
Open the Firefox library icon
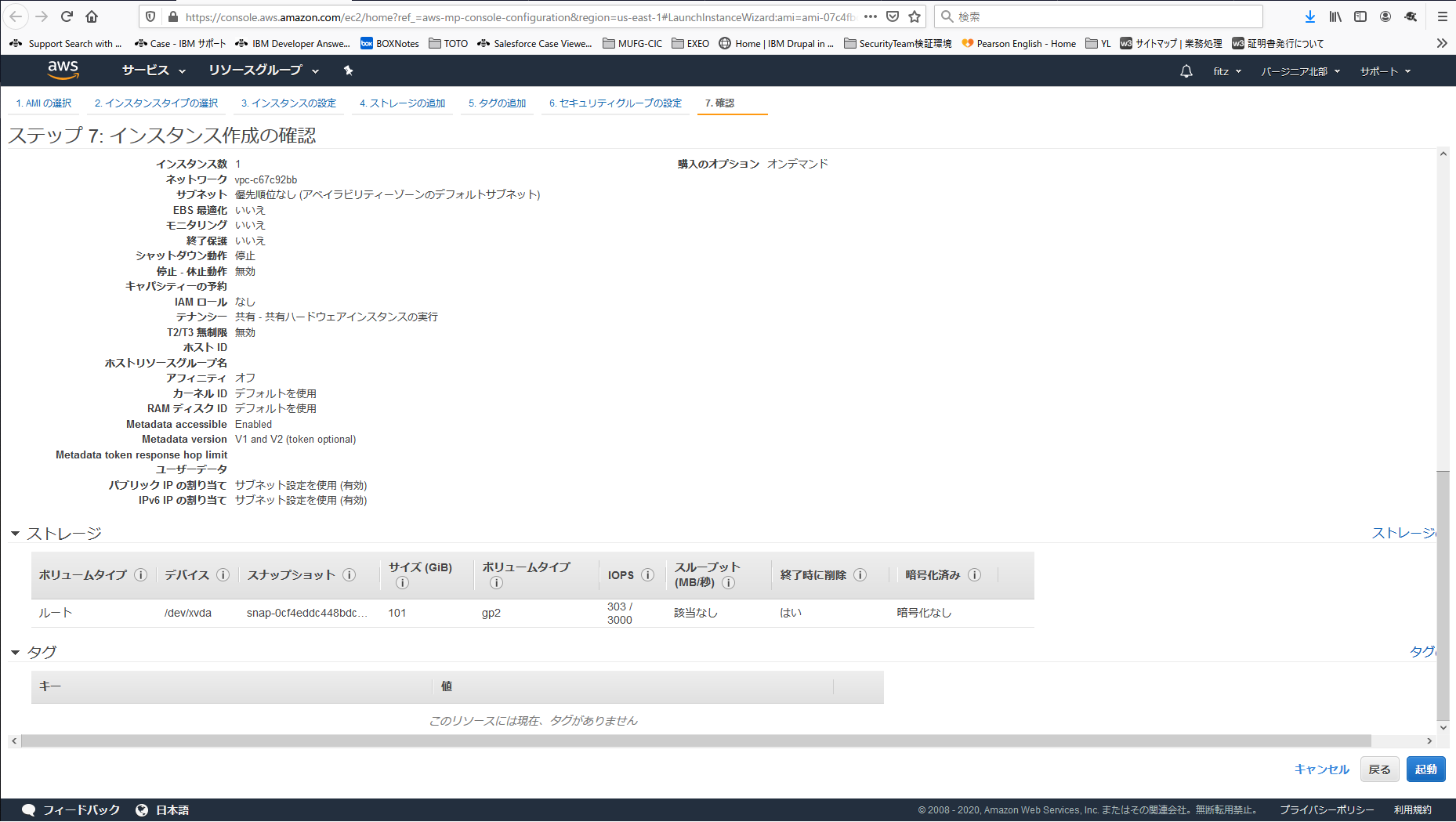[1335, 16]
